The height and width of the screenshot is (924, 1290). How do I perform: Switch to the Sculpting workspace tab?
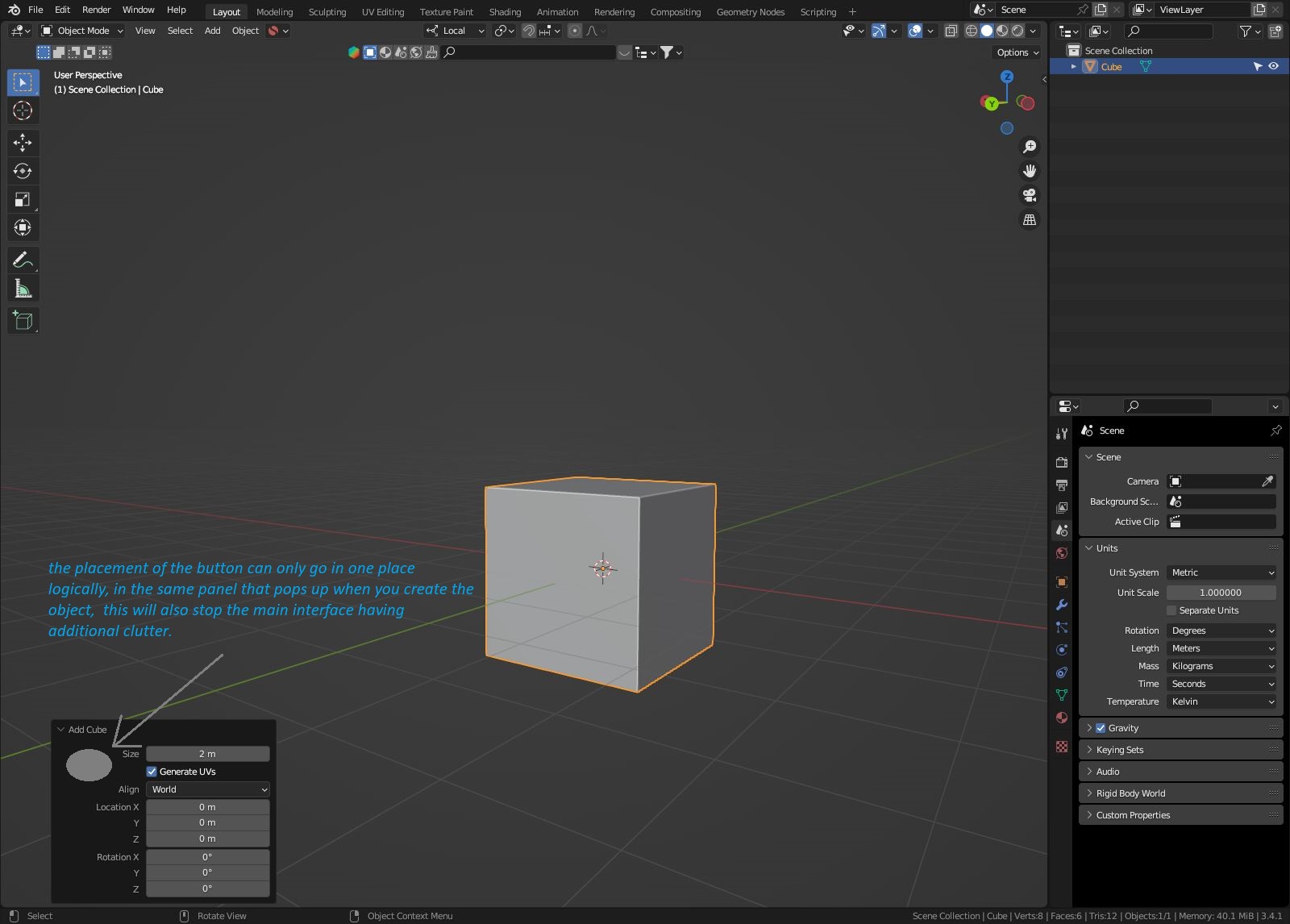327,12
